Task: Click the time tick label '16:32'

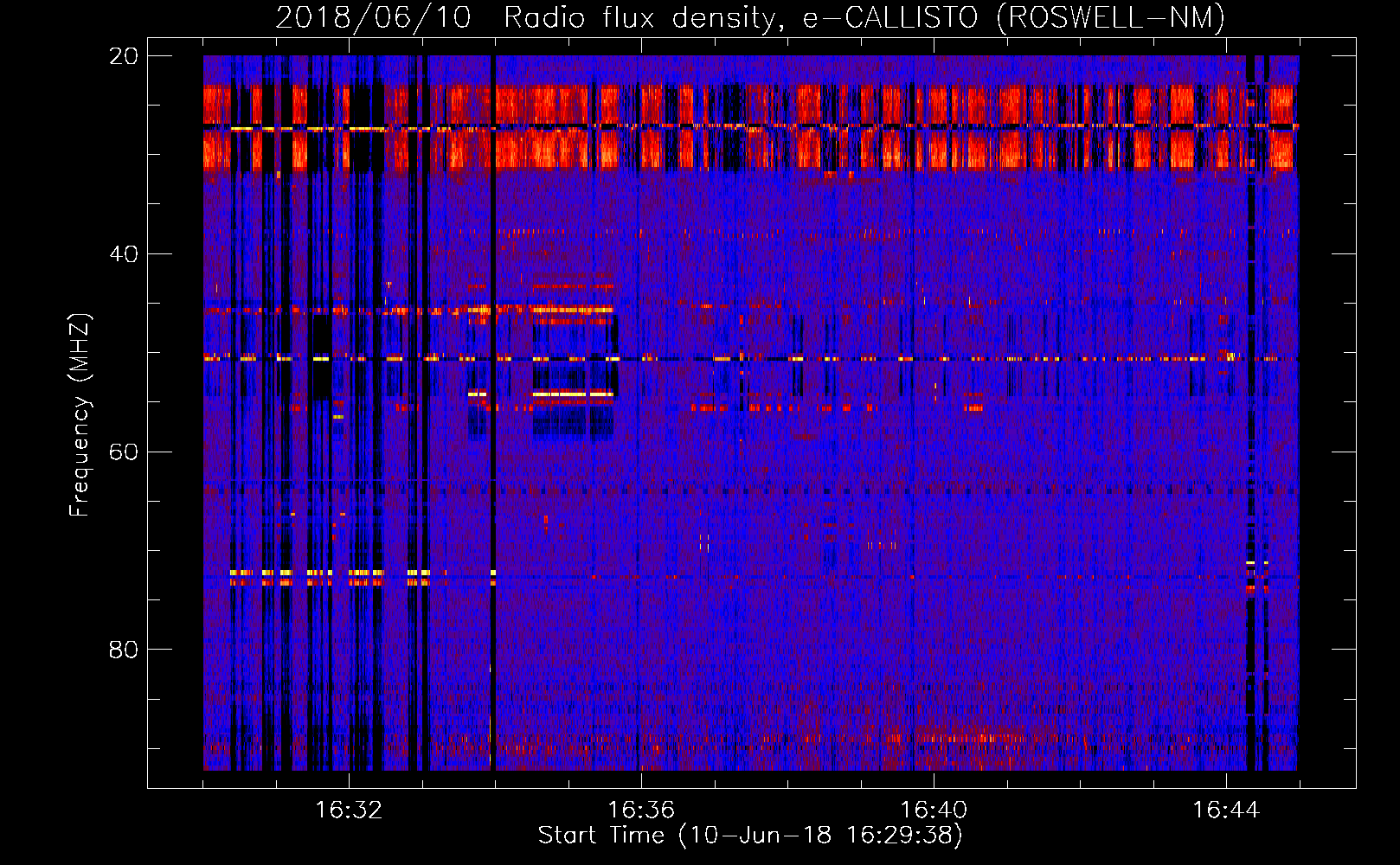Action: 349,811
